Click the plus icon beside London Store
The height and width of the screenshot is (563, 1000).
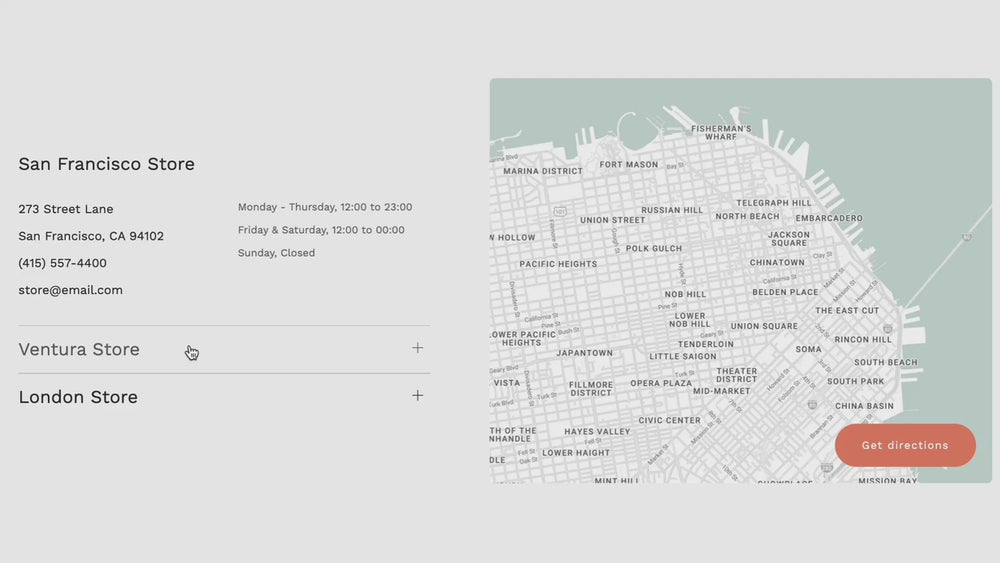(417, 396)
